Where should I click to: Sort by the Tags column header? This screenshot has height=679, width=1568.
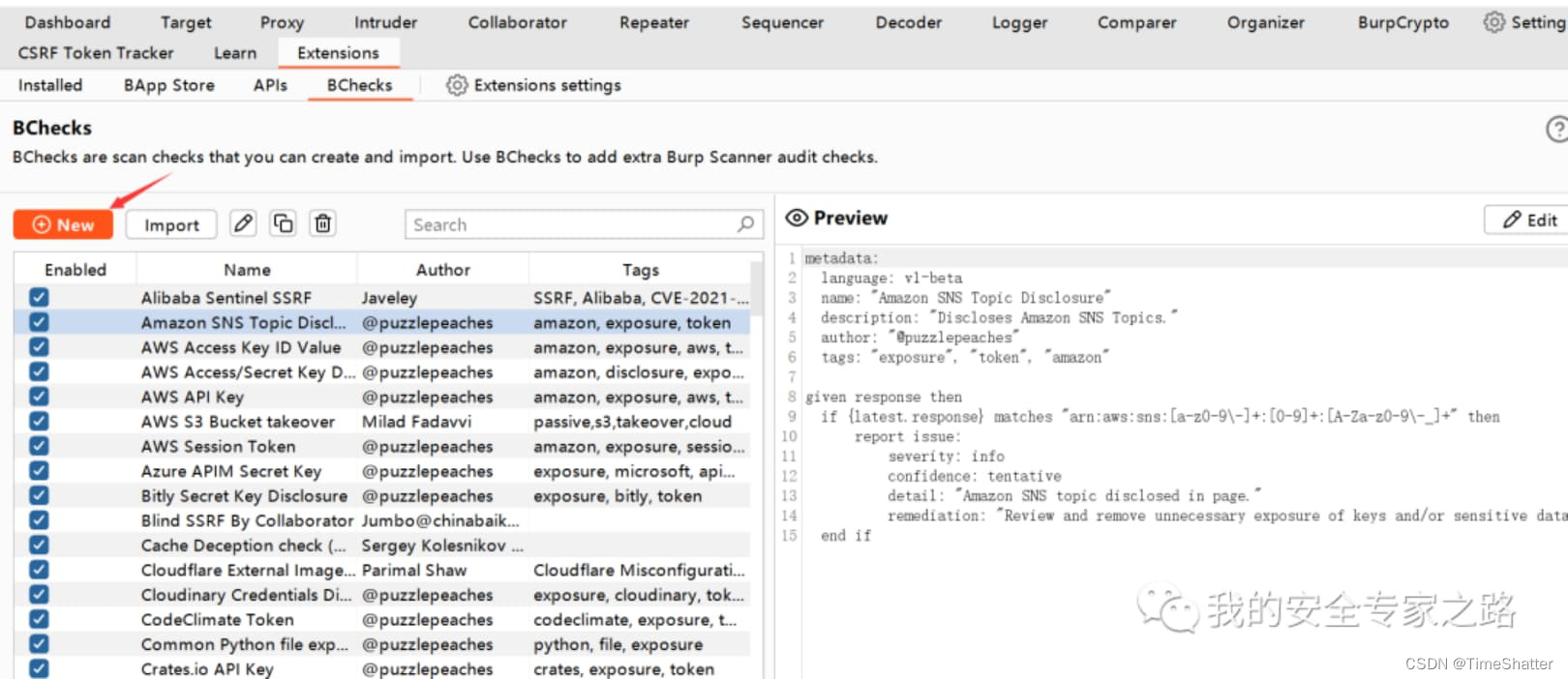[x=641, y=270]
